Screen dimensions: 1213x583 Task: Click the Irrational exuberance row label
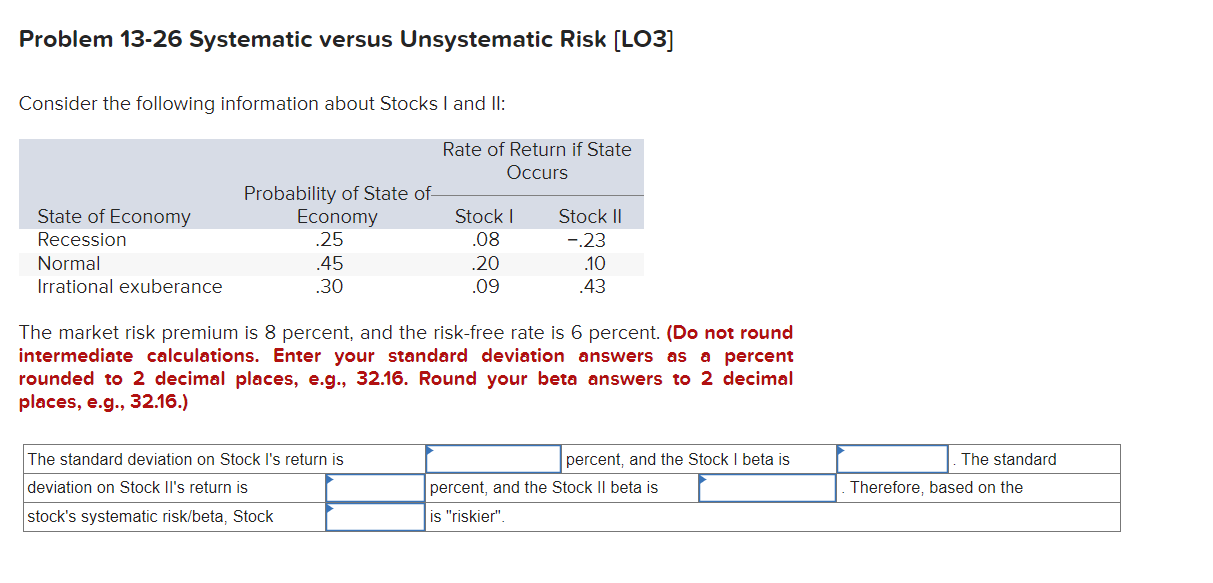click(x=130, y=286)
